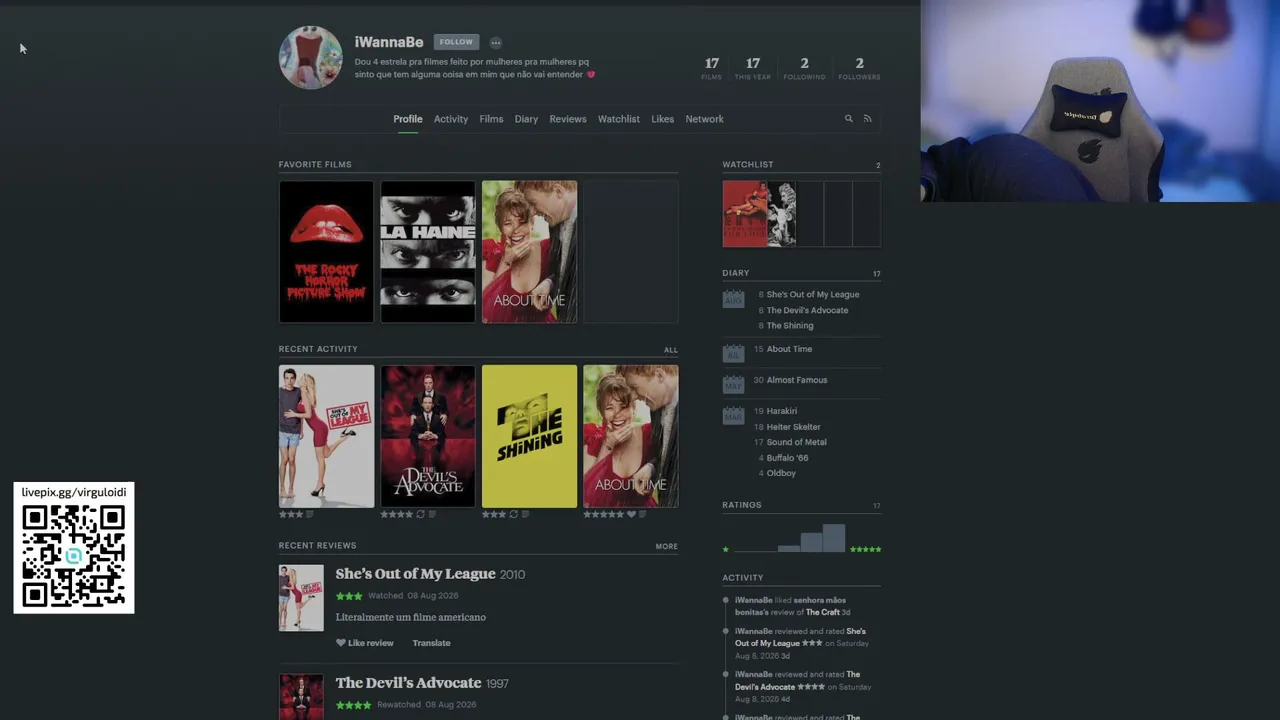Viewport: 1280px width, 720px height.
Task: Open the Likes tab
Action: [663, 119]
